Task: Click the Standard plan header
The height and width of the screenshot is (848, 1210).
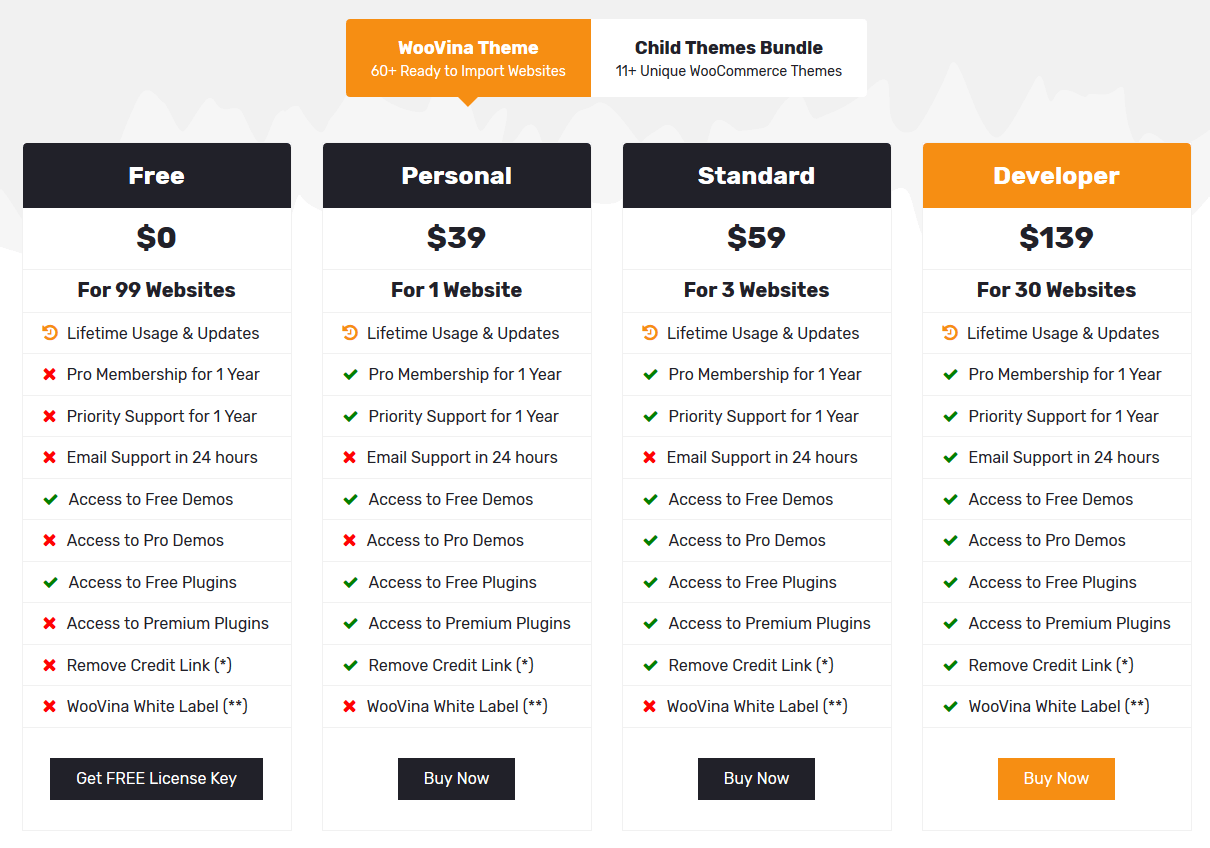Action: pos(757,176)
